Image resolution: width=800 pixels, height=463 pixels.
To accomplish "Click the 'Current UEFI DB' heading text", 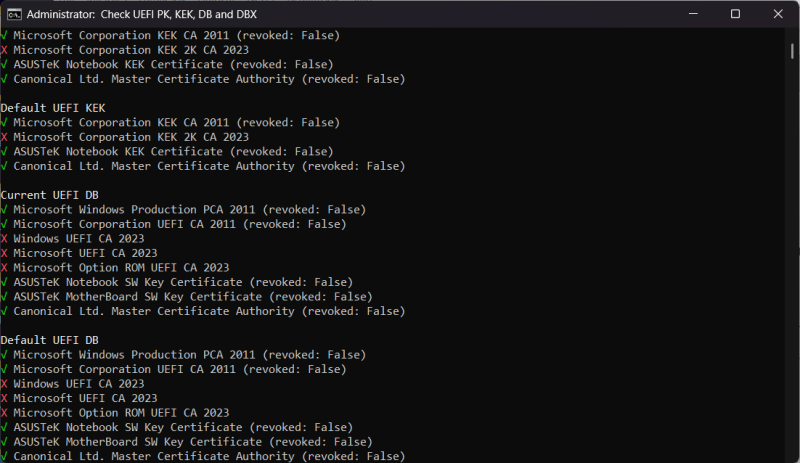I will pyautogui.click(x=49, y=195).
